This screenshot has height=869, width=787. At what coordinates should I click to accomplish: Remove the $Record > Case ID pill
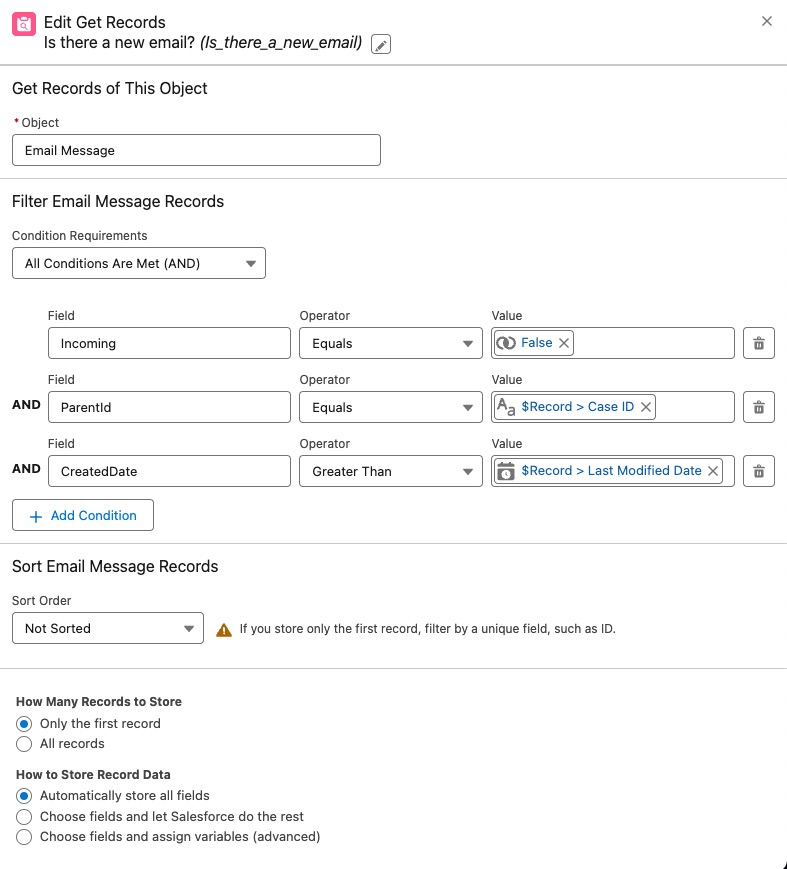click(x=646, y=407)
